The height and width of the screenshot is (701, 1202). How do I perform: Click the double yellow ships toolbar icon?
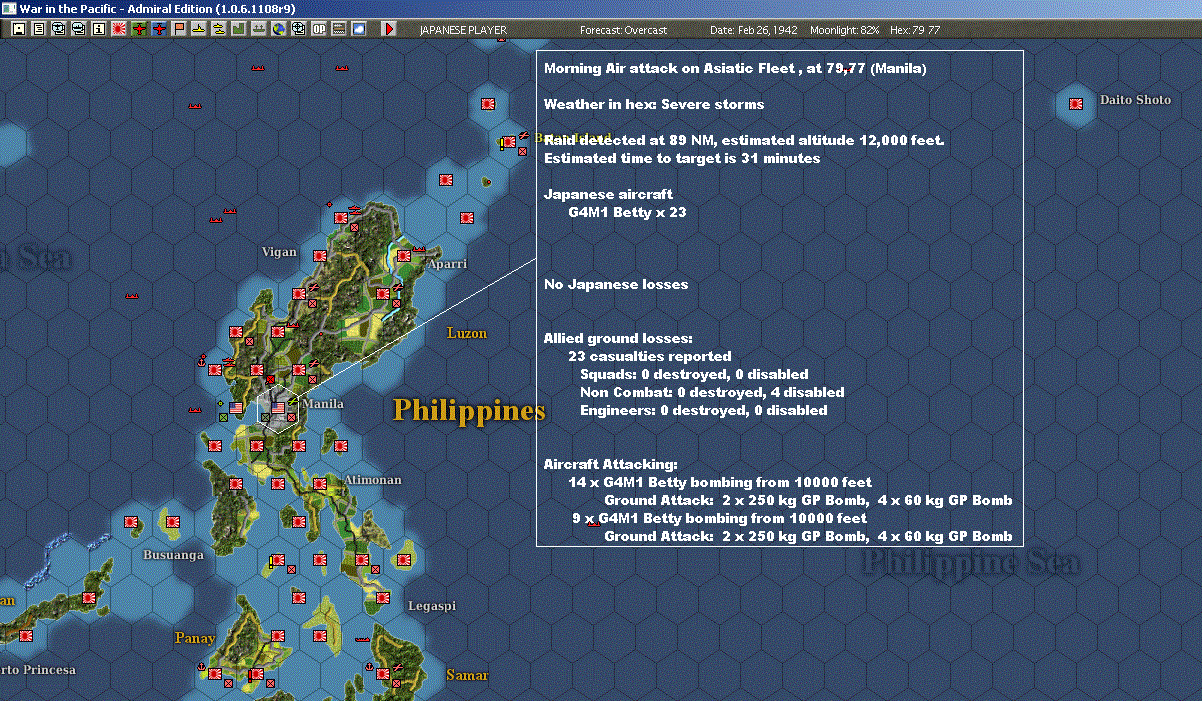point(218,29)
